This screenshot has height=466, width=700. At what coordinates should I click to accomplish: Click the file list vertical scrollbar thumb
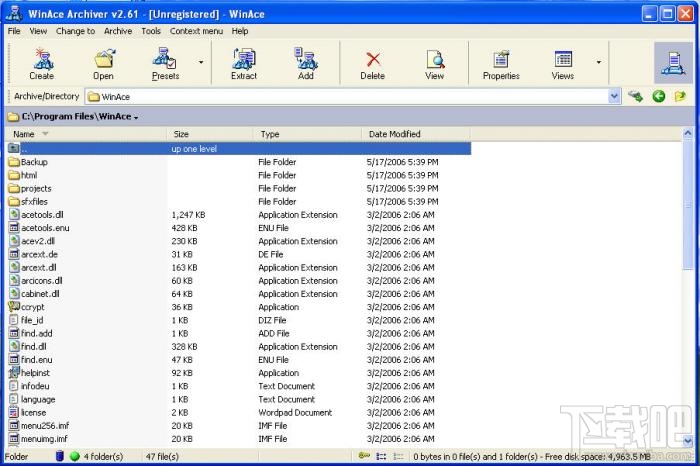688,204
